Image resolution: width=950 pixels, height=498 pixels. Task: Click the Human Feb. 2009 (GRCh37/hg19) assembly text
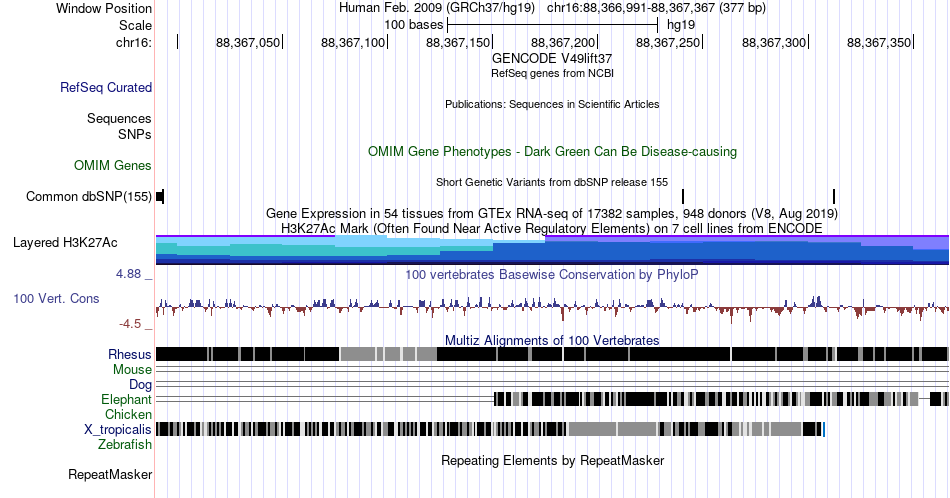437,8
